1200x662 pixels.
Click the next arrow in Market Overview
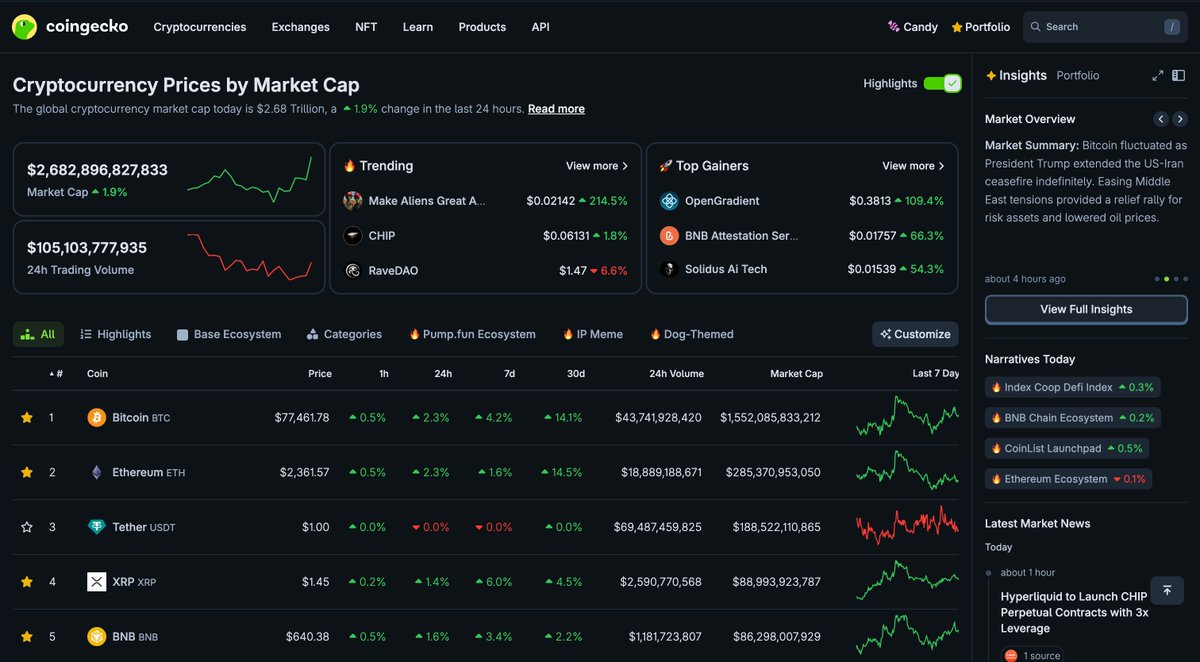click(x=1180, y=118)
